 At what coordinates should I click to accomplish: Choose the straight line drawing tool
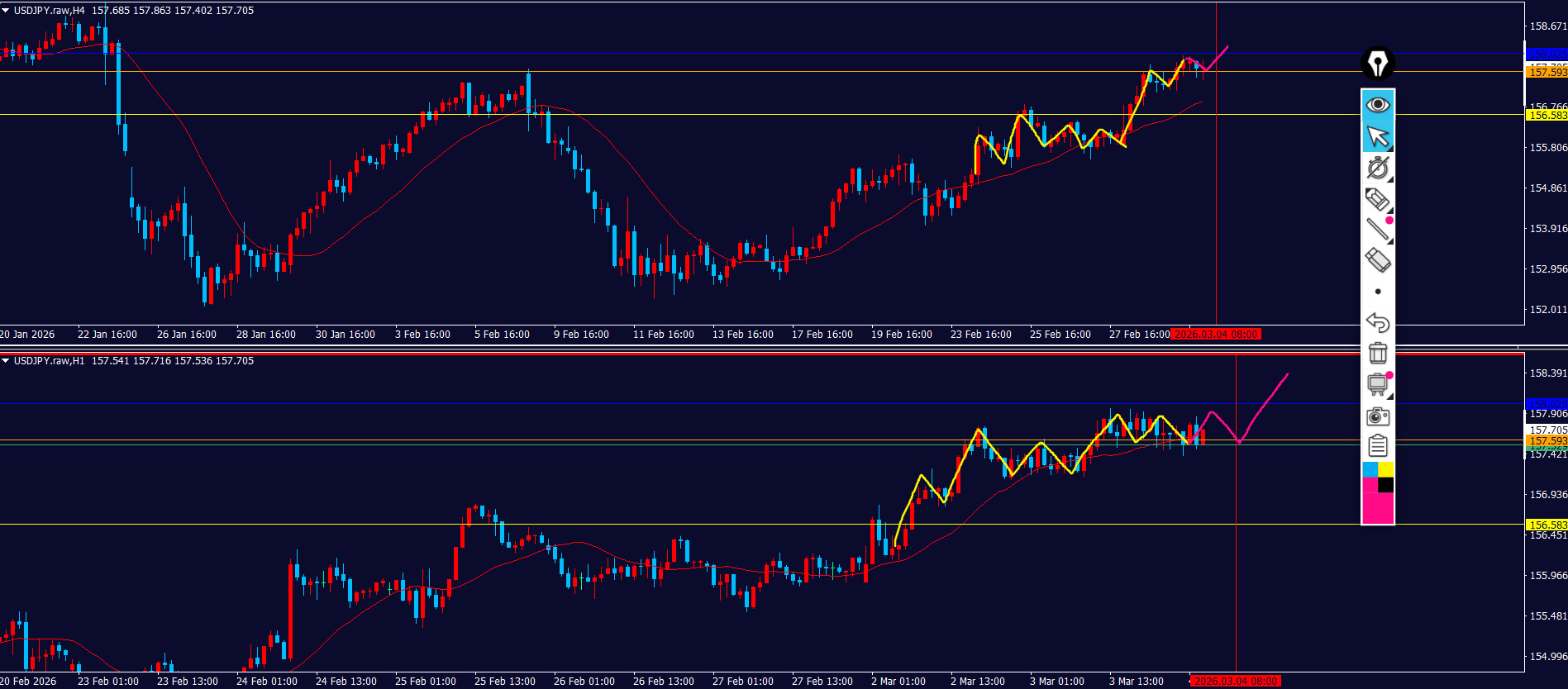pos(1377,229)
